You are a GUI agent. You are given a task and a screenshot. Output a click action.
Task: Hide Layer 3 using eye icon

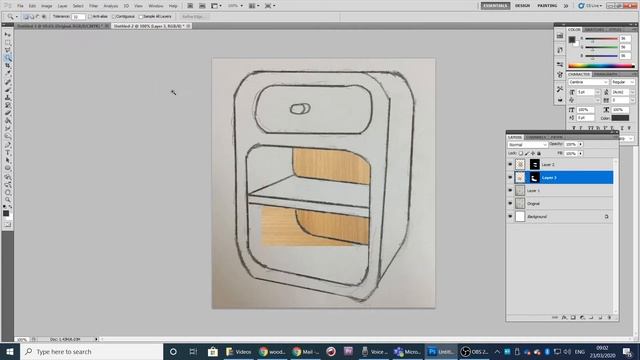point(510,177)
